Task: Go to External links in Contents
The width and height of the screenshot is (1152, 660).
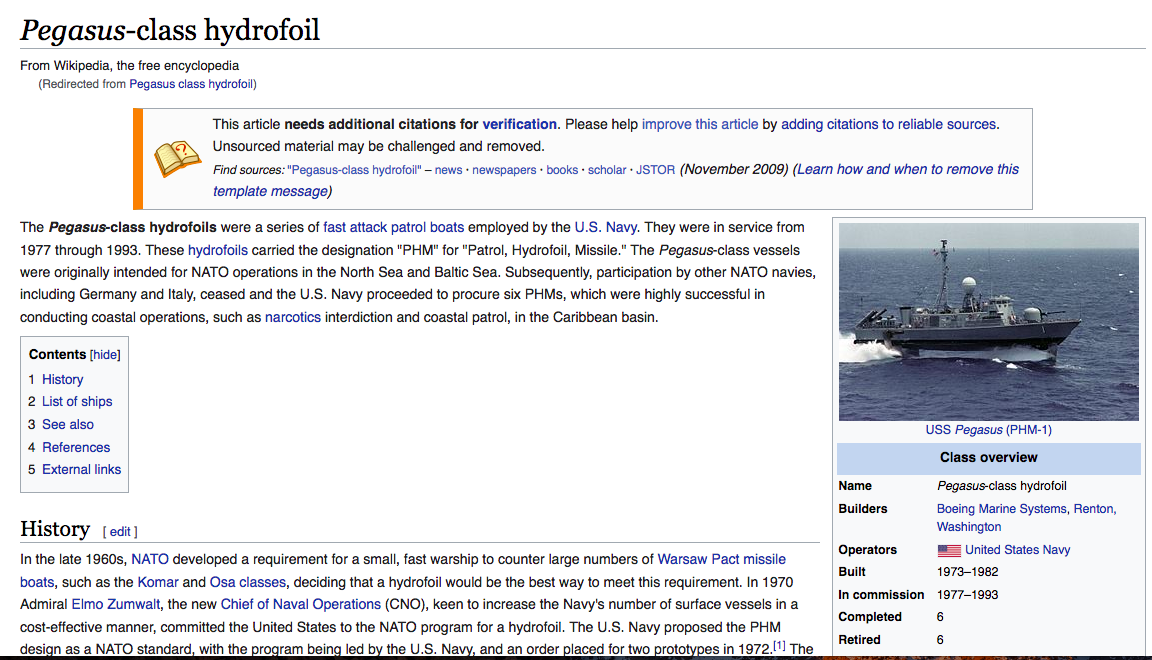Action: 82,469
